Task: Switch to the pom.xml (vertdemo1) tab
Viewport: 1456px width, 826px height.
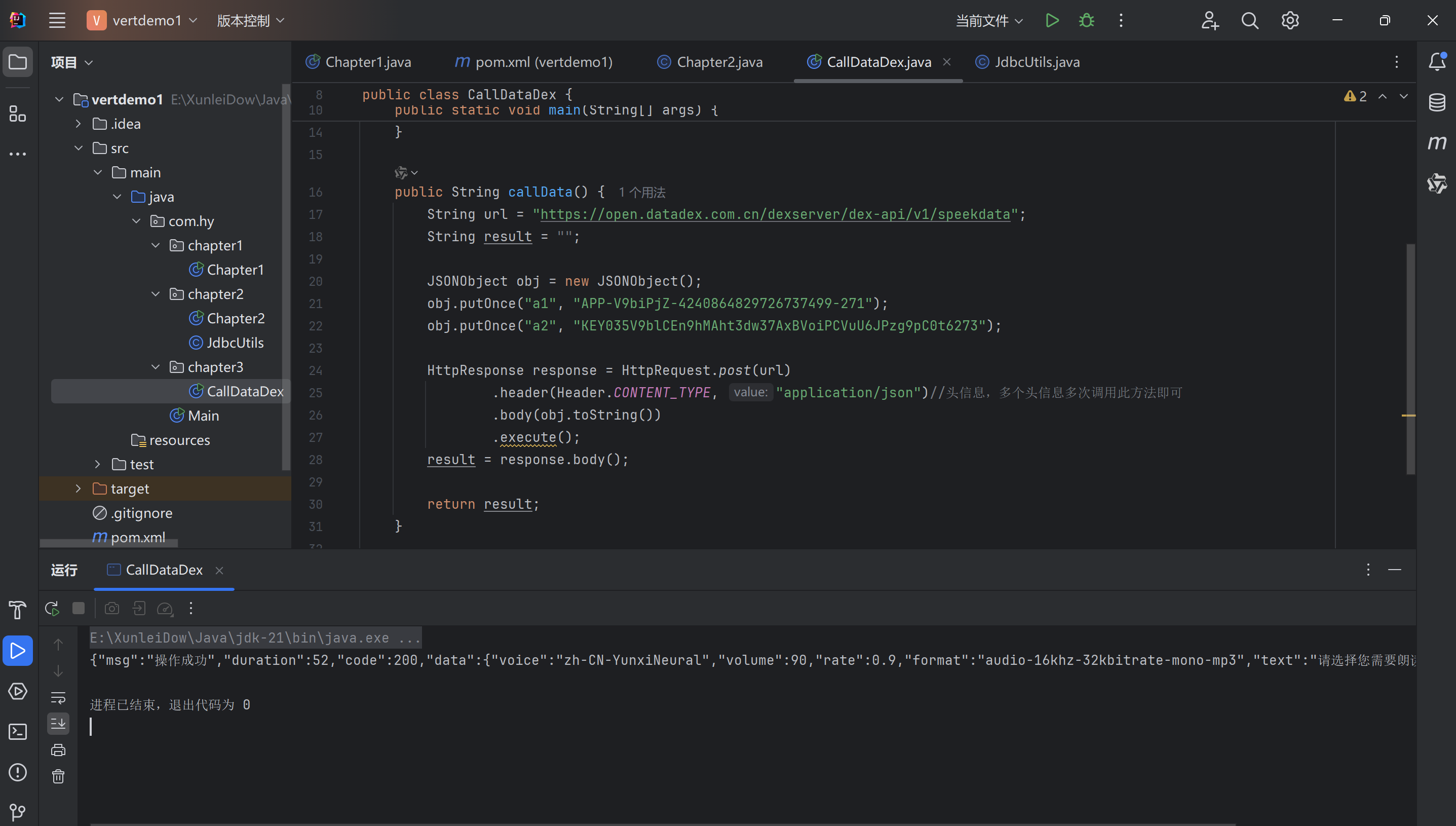Action: [543, 62]
